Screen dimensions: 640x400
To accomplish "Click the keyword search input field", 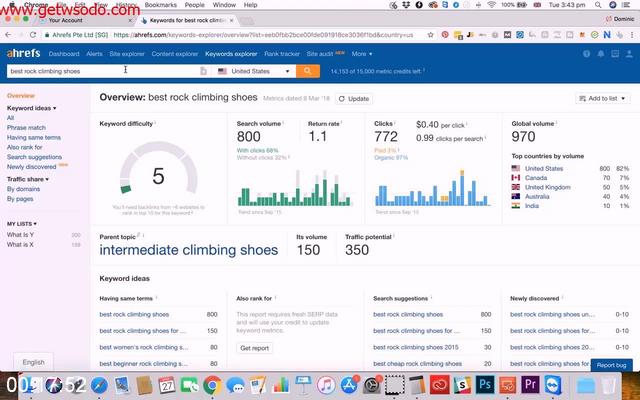I will coord(104,71).
